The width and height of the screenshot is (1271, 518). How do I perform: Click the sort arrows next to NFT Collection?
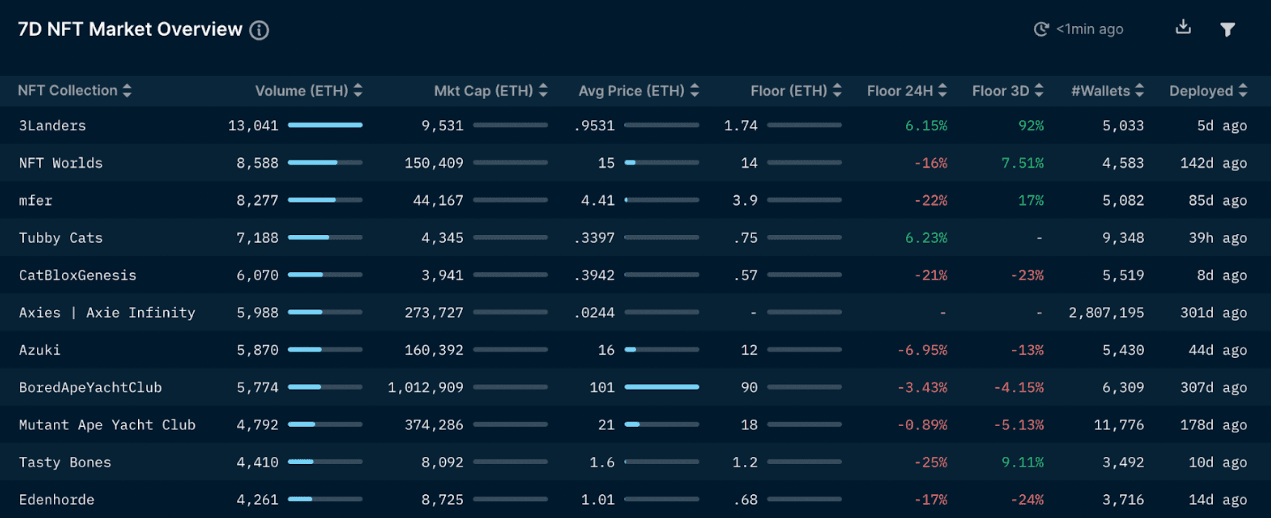pos(127,91)
